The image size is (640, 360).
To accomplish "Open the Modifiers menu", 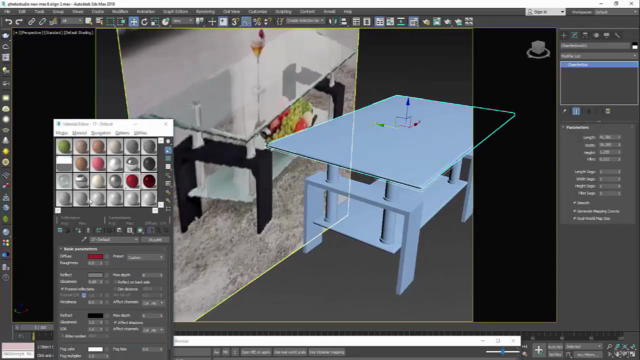I will click(x=120, y=11).
